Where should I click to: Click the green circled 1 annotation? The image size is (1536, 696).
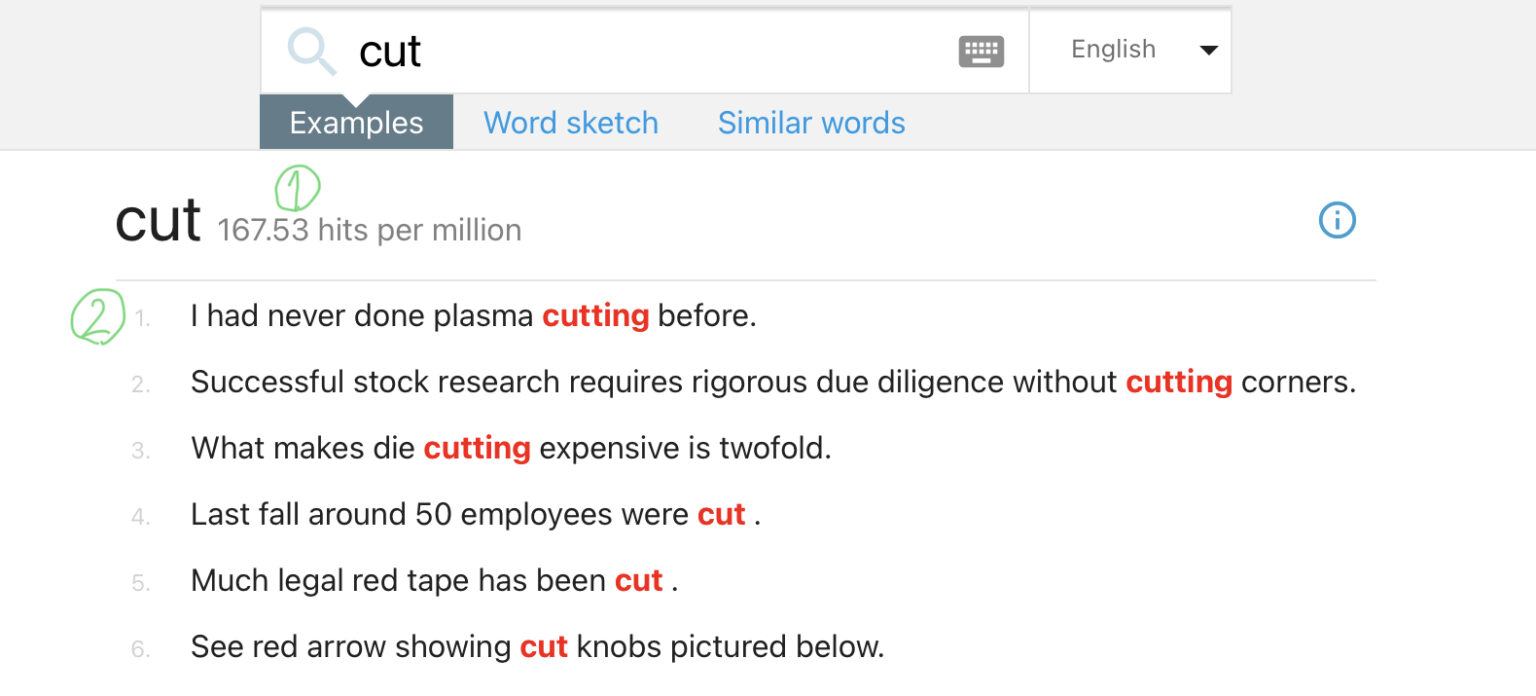[297, 187]
